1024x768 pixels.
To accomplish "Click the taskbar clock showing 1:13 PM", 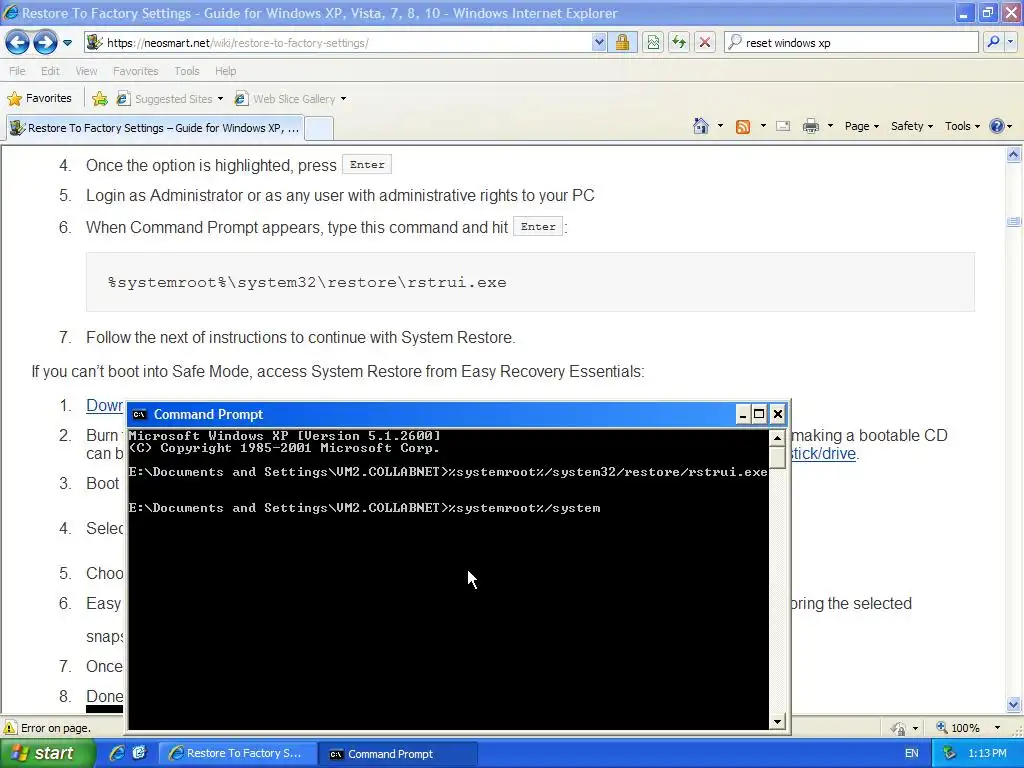I will pos(987,754).
